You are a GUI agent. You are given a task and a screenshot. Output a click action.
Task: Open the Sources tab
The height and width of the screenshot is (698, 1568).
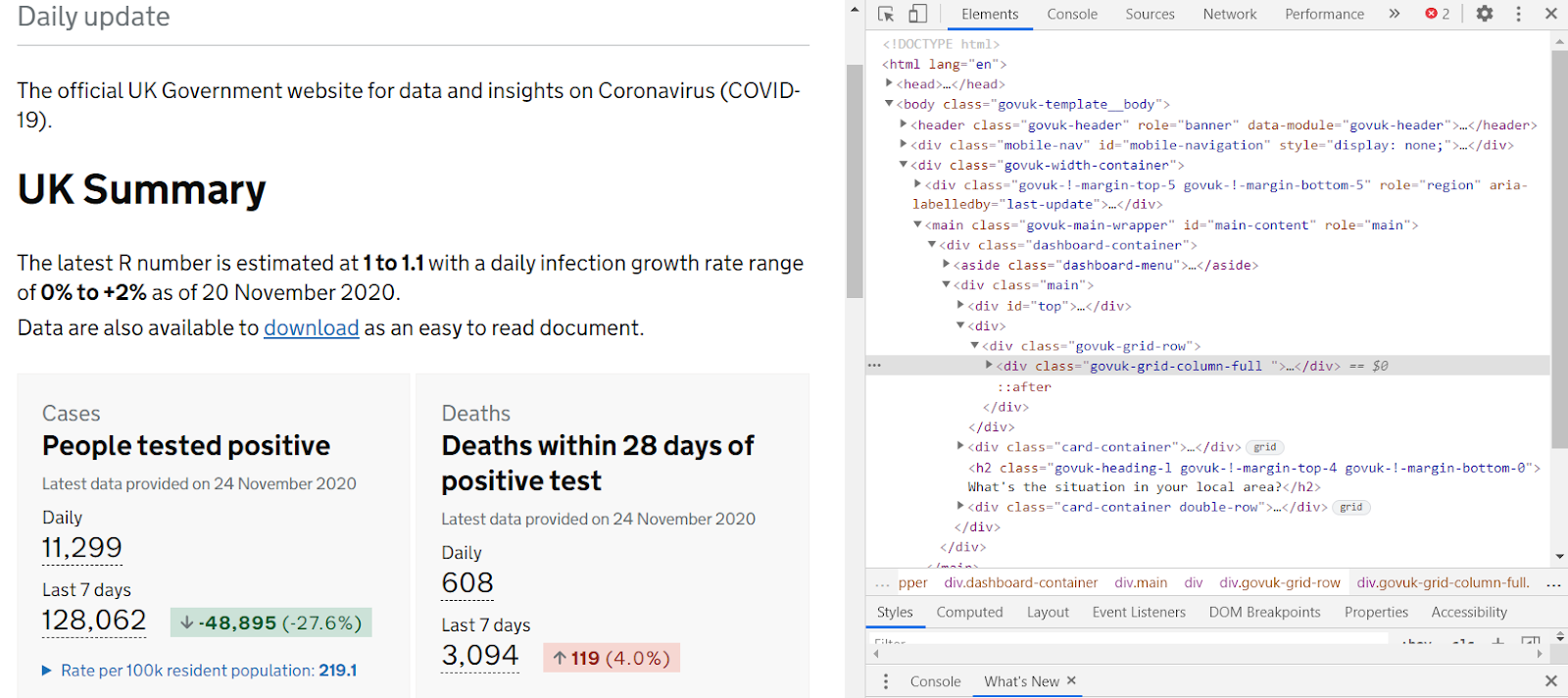[x=1150, y=14]
